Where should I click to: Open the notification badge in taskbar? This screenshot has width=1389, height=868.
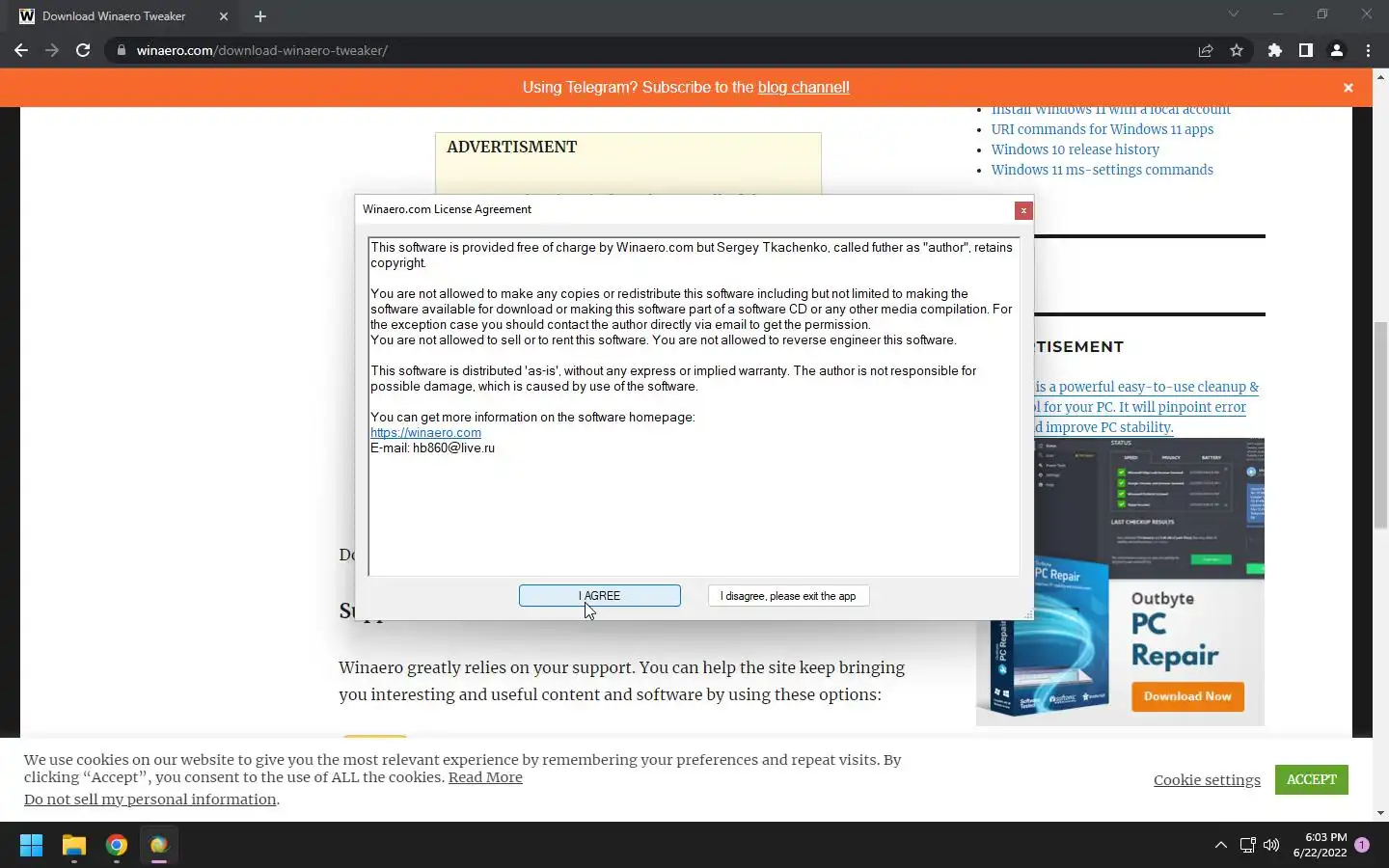1362,845
